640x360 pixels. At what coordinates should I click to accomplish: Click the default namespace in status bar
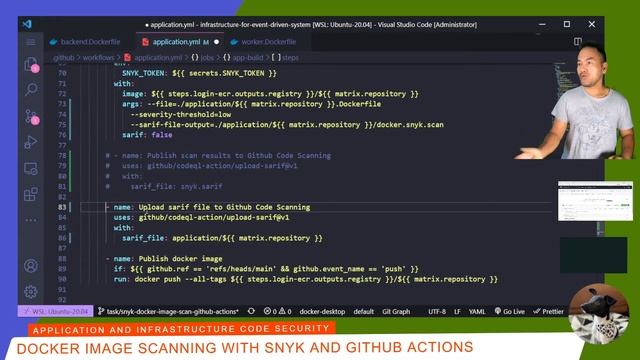pyautogui.click(x=363, y=311)
